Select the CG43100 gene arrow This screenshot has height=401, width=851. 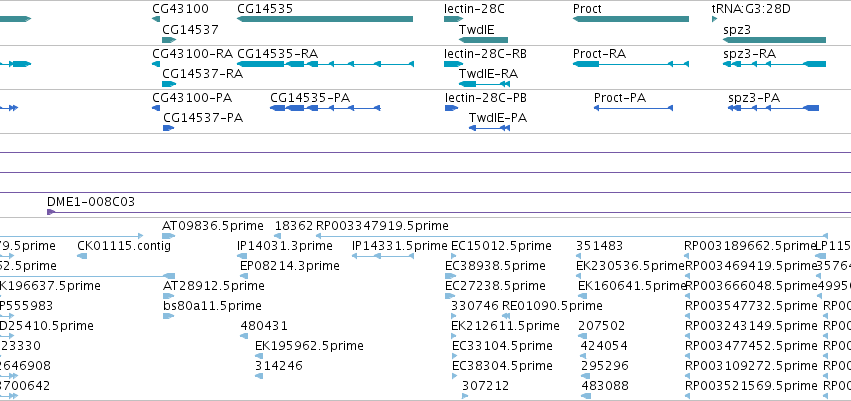(156, 19)
